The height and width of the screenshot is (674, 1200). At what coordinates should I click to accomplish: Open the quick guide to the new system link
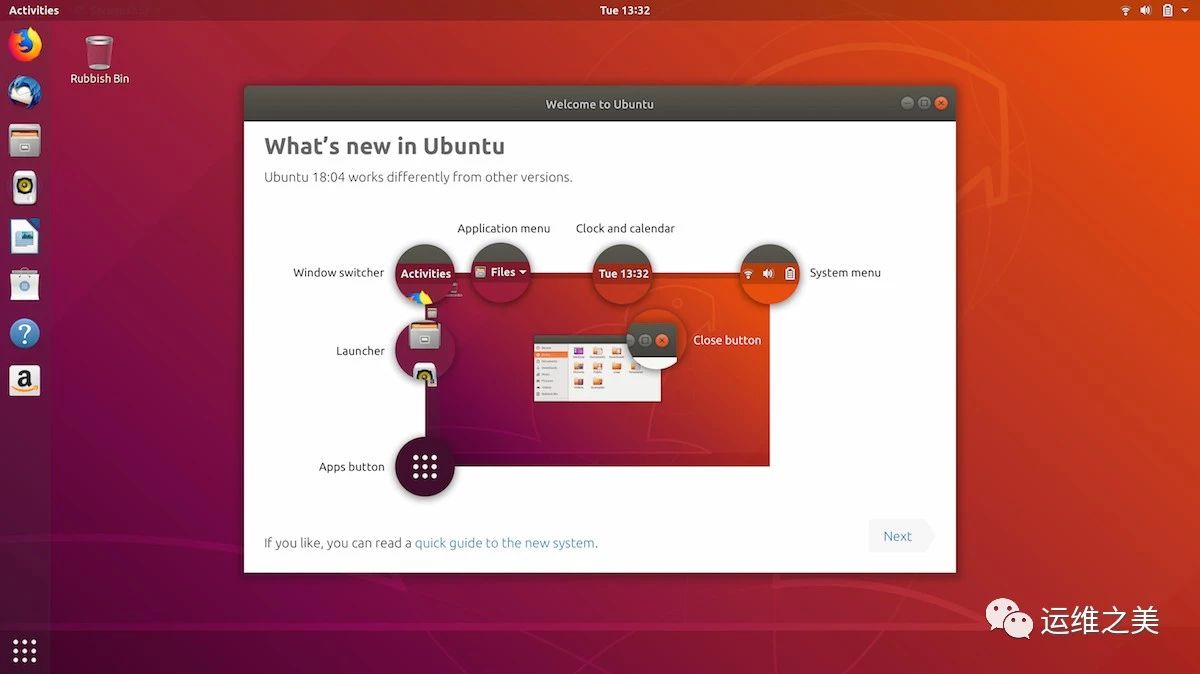click(505, 543)
